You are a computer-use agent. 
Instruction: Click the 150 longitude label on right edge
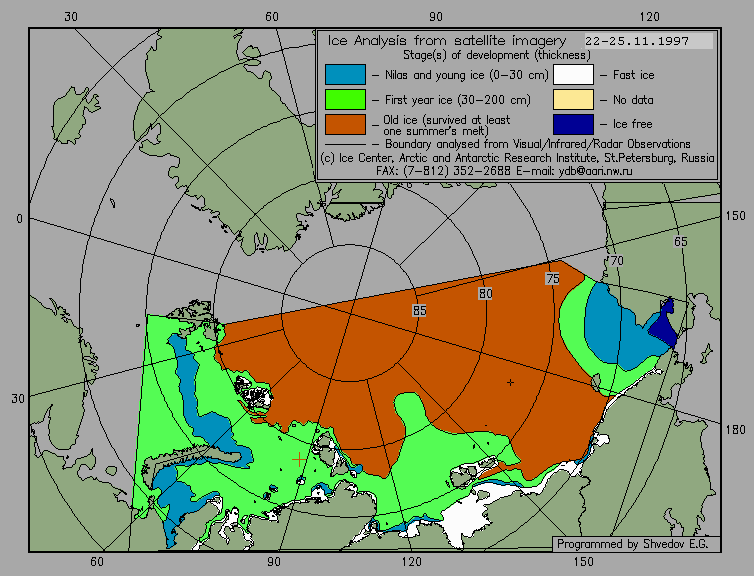735,216
